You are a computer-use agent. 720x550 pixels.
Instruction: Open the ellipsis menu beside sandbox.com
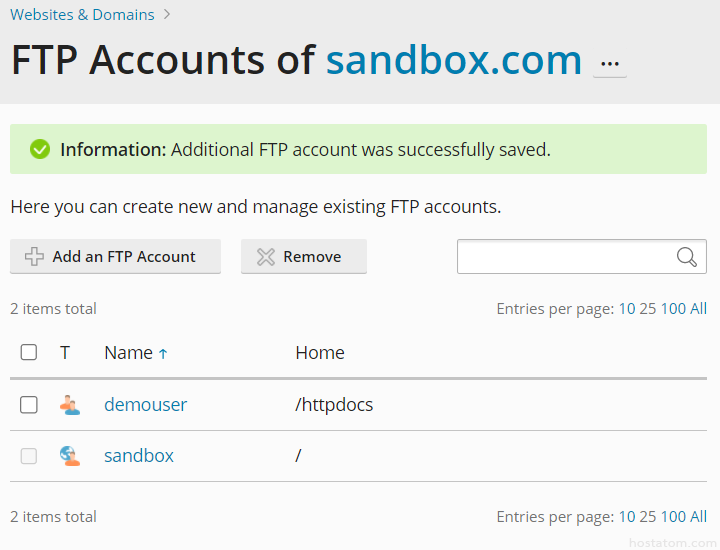pyautogui.click(x=609, y=64)
